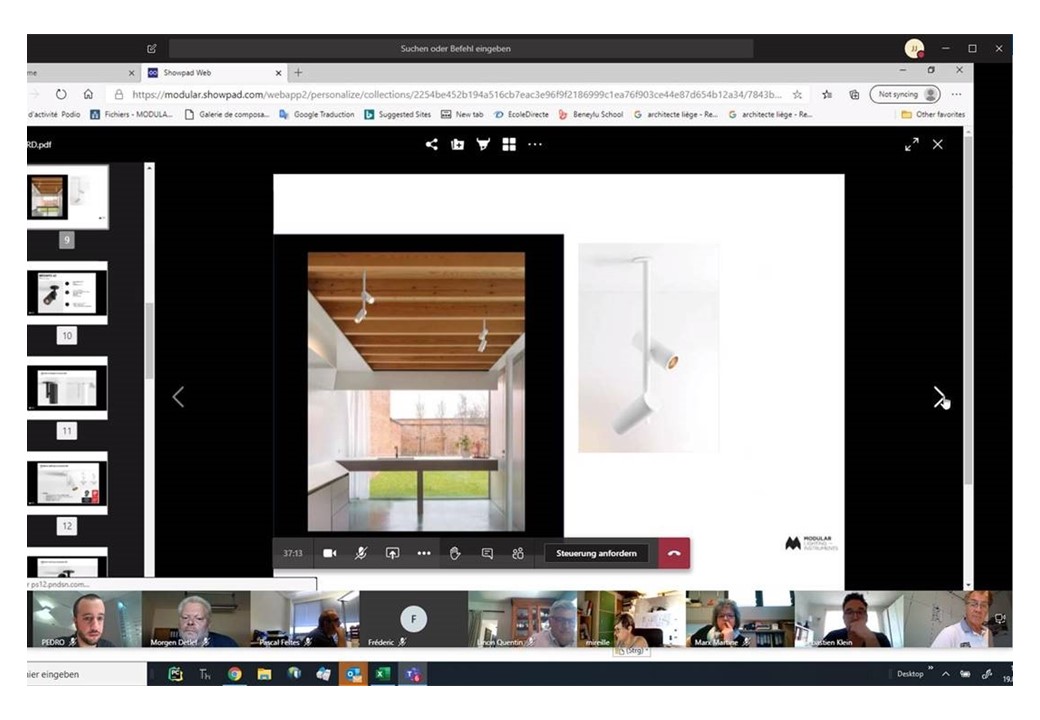Hang up the call with the red button
Viewport: 1040px width, 720px height.
tap(674, 553)
